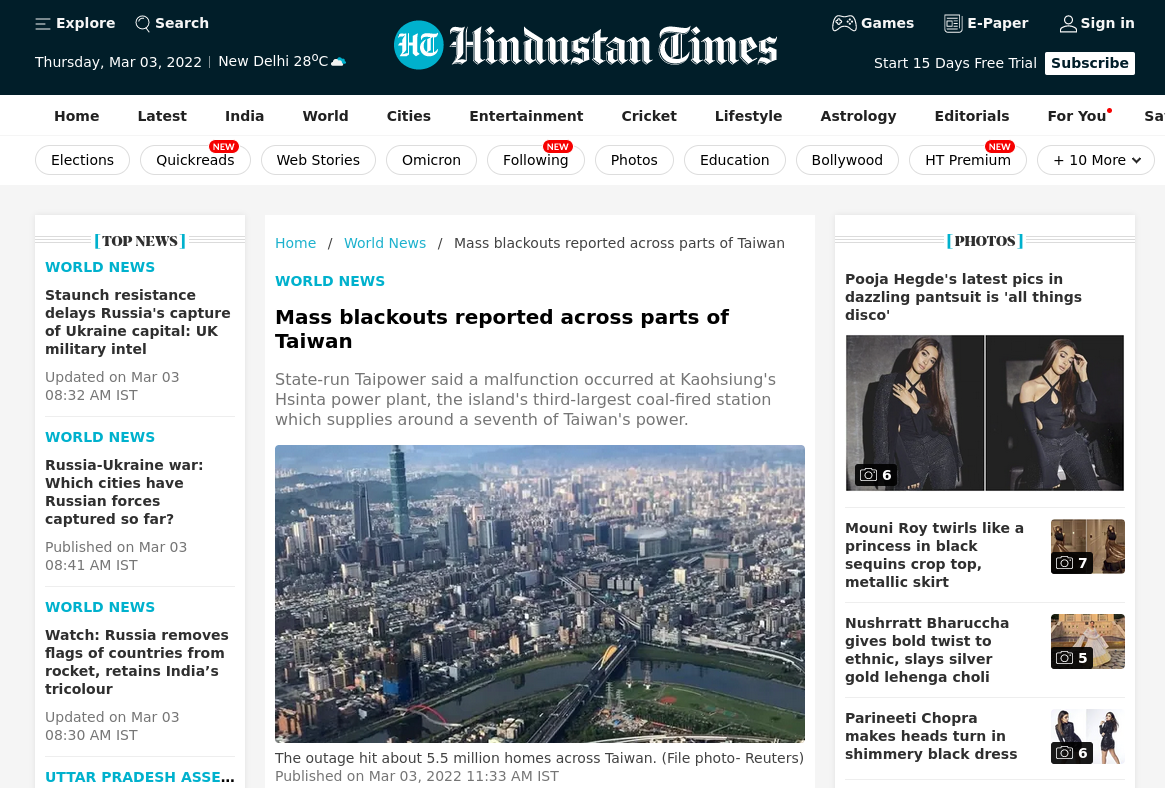Open Mouni Roy twirls like princess headline
This screenshot has height=788, width=1165.
click(x=934, y=555)
